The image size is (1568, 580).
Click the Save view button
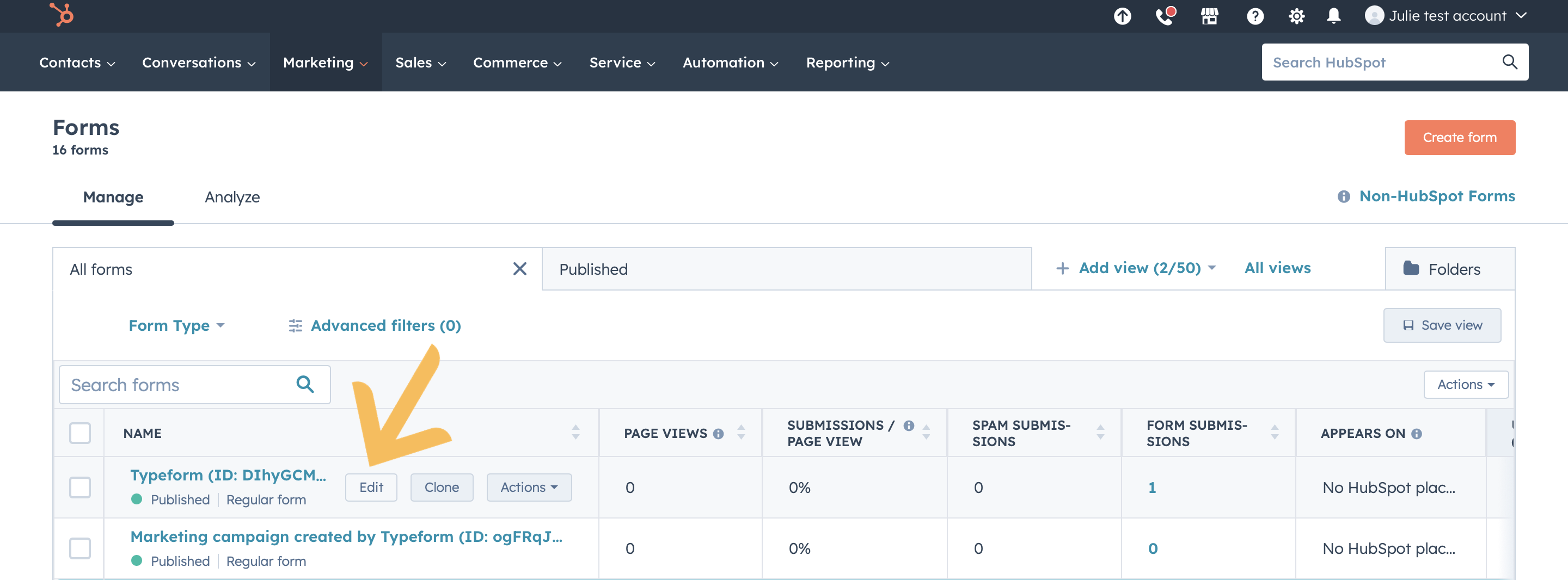[1441, 325]
